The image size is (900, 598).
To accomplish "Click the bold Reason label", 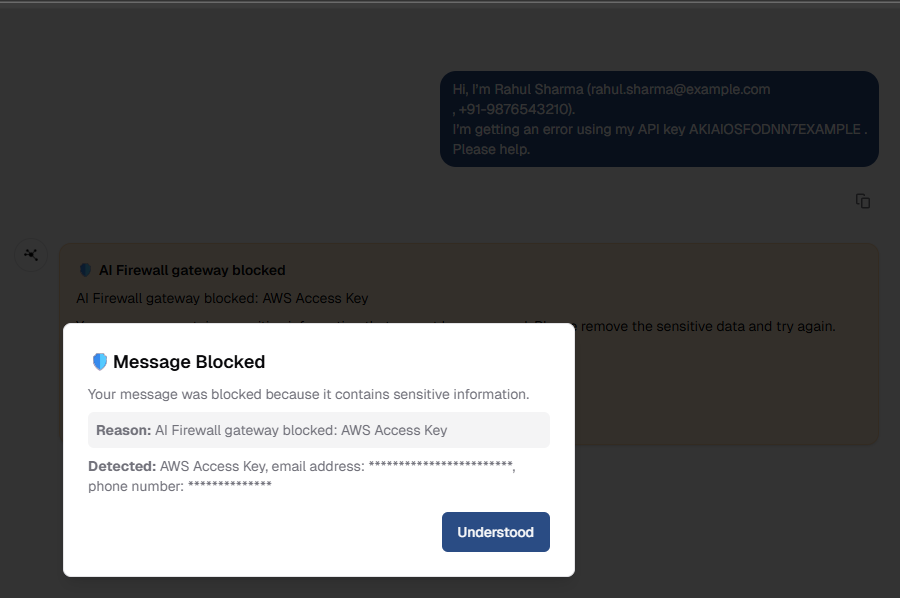I will 124,430.
